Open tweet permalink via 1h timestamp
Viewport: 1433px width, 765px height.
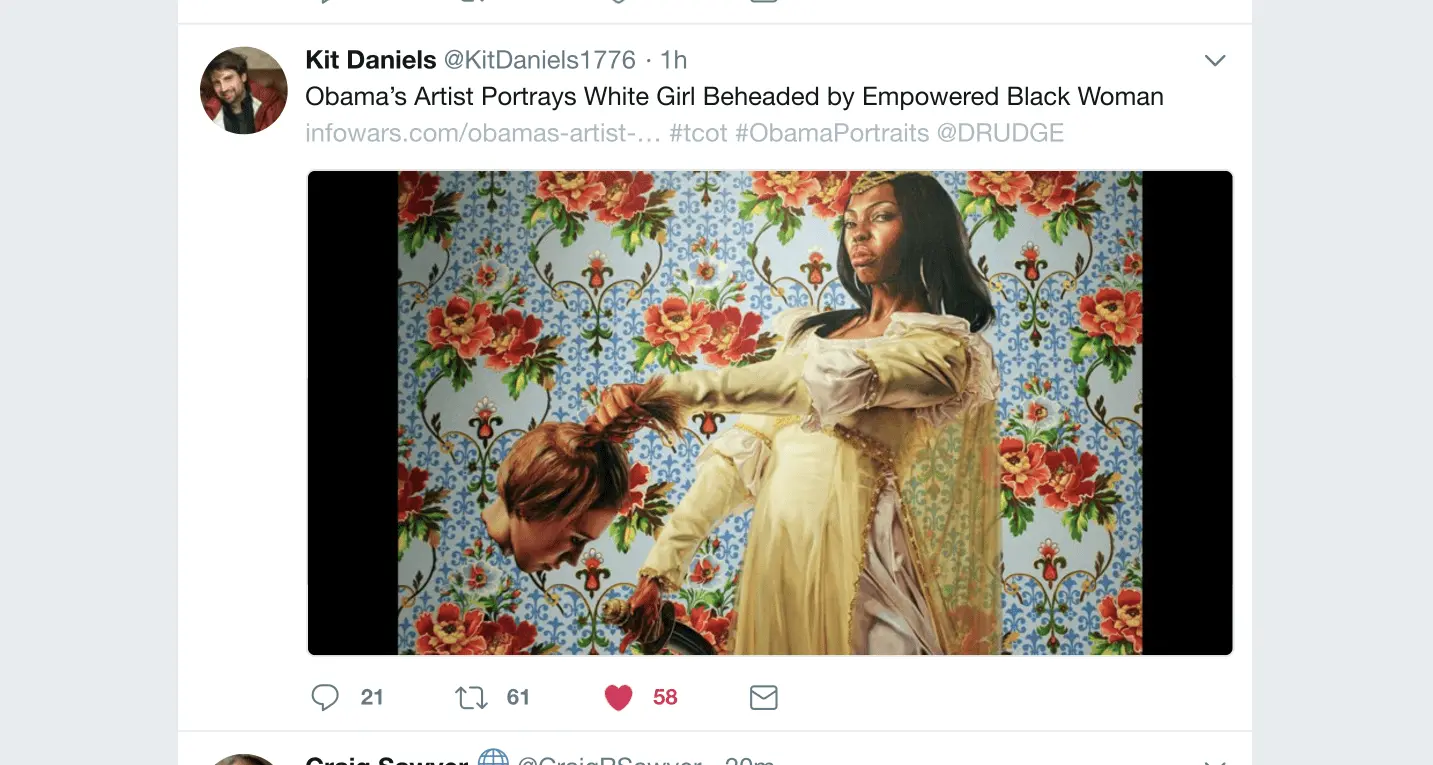(x=674, y=60)
